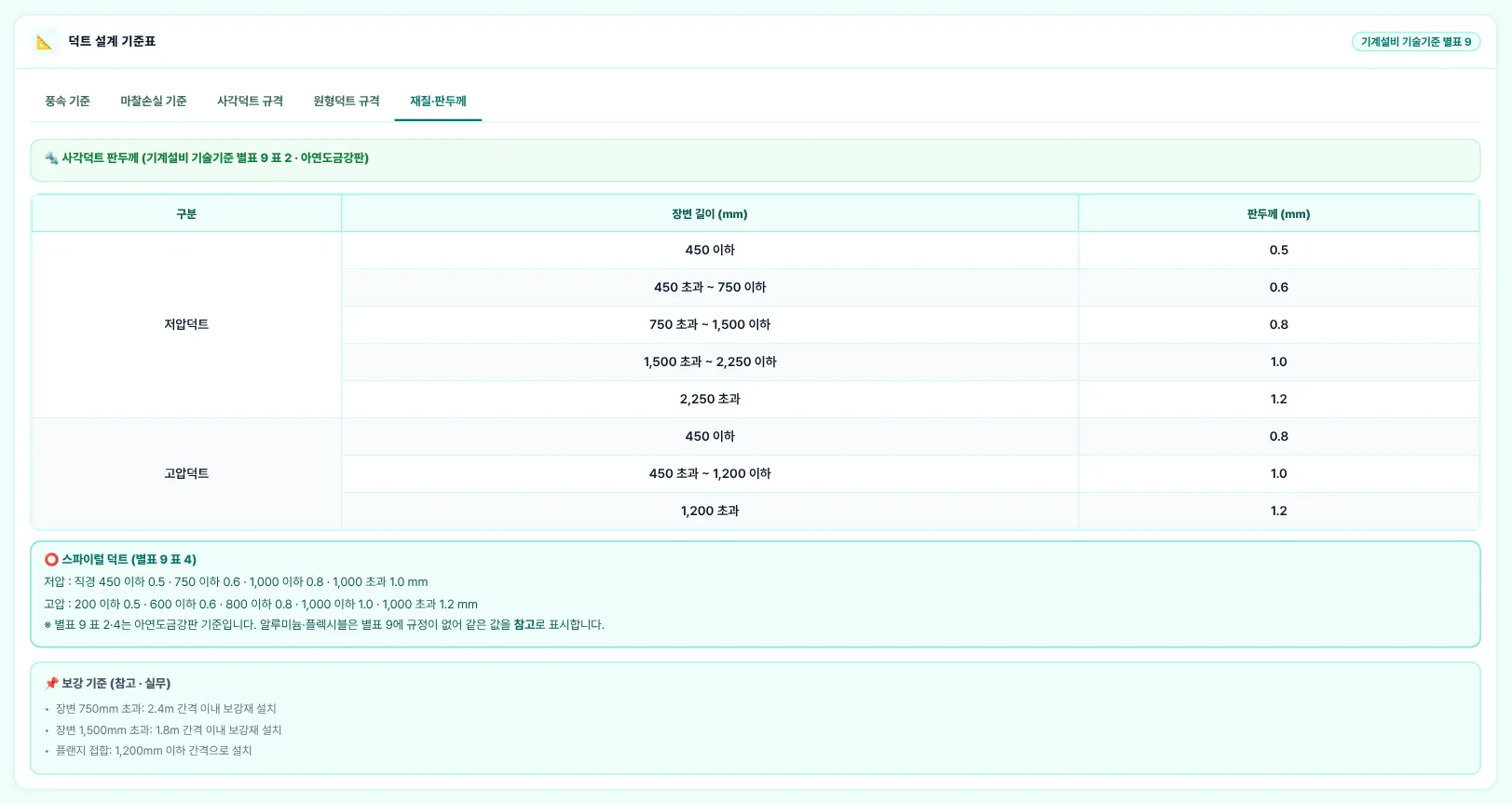Click thickness 1.0 in the 450 초과 ~ 1,200 이하 row
Image resolution: width=1512 pixels, height=804 pixels.
1278,473
